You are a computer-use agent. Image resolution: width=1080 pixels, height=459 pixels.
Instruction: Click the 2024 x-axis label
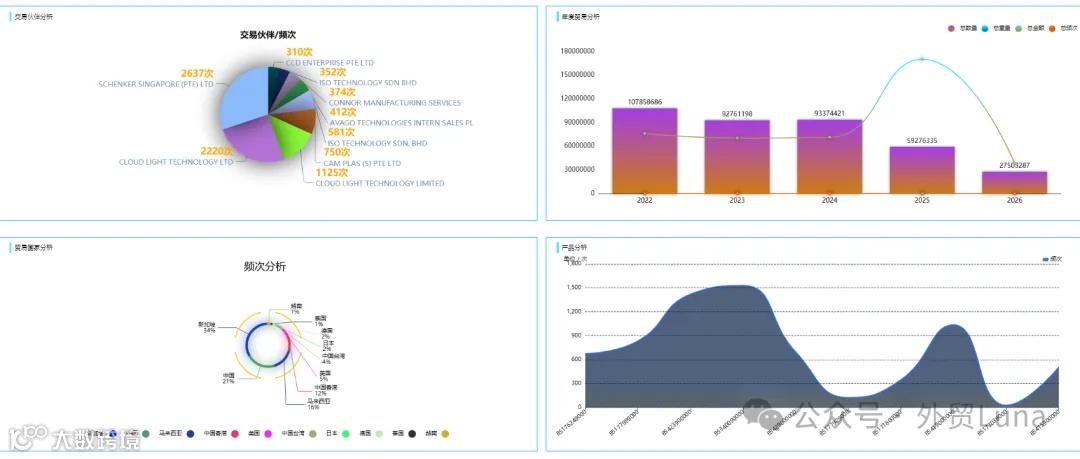[x=829, y=201]
